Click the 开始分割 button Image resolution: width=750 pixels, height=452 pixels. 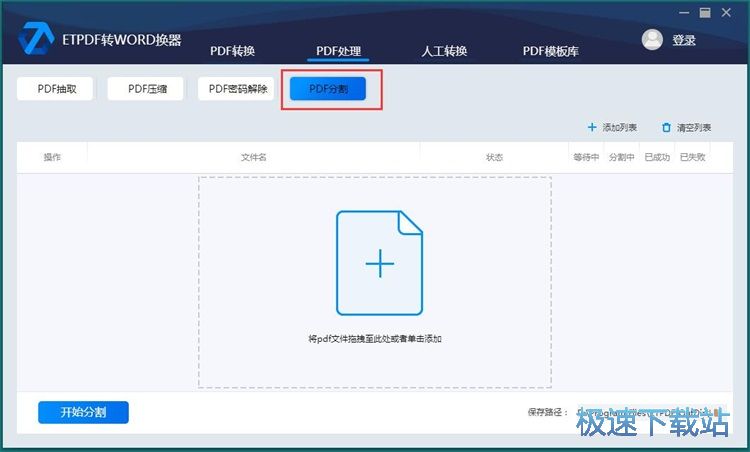coord(83,412)
